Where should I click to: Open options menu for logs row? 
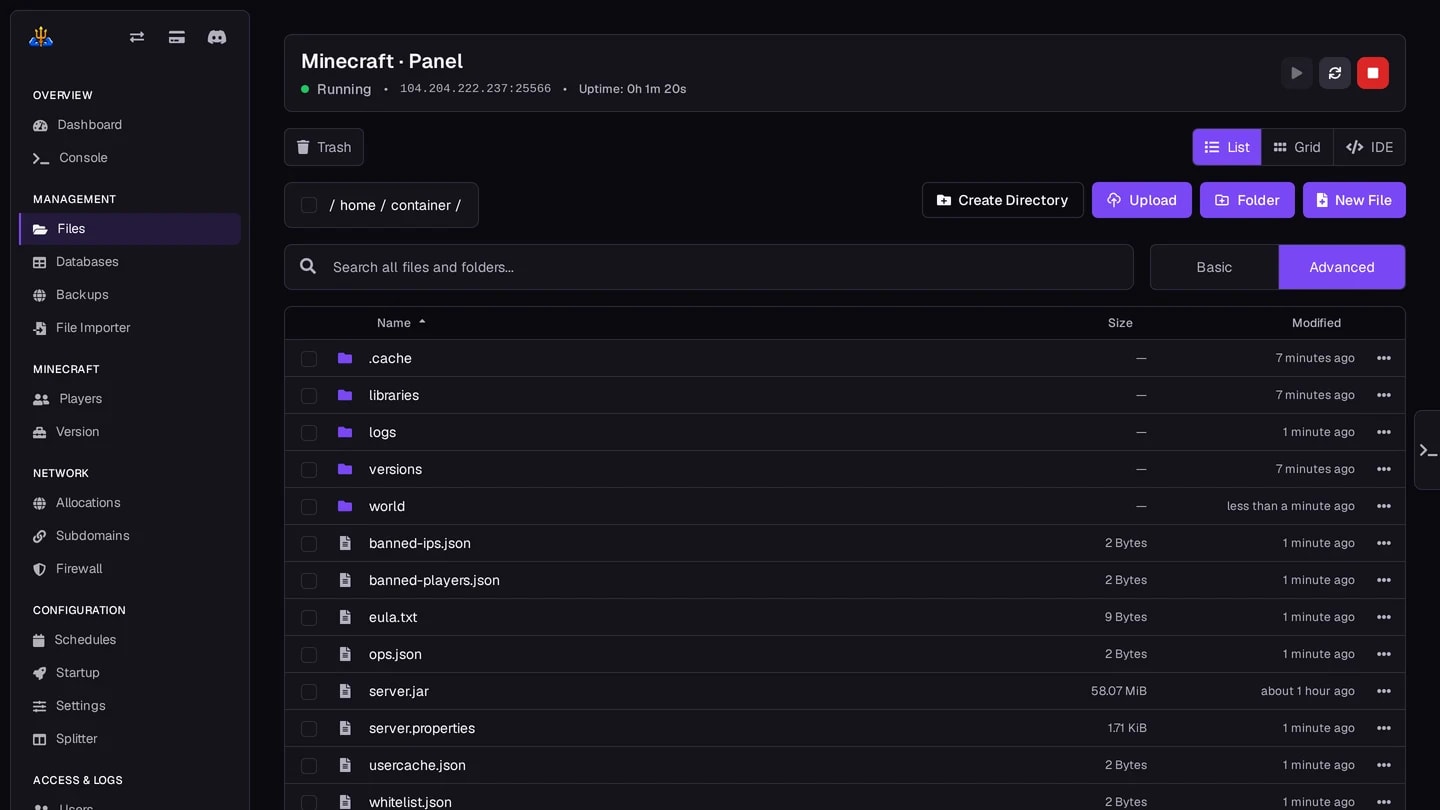(x=1384, y=432)
